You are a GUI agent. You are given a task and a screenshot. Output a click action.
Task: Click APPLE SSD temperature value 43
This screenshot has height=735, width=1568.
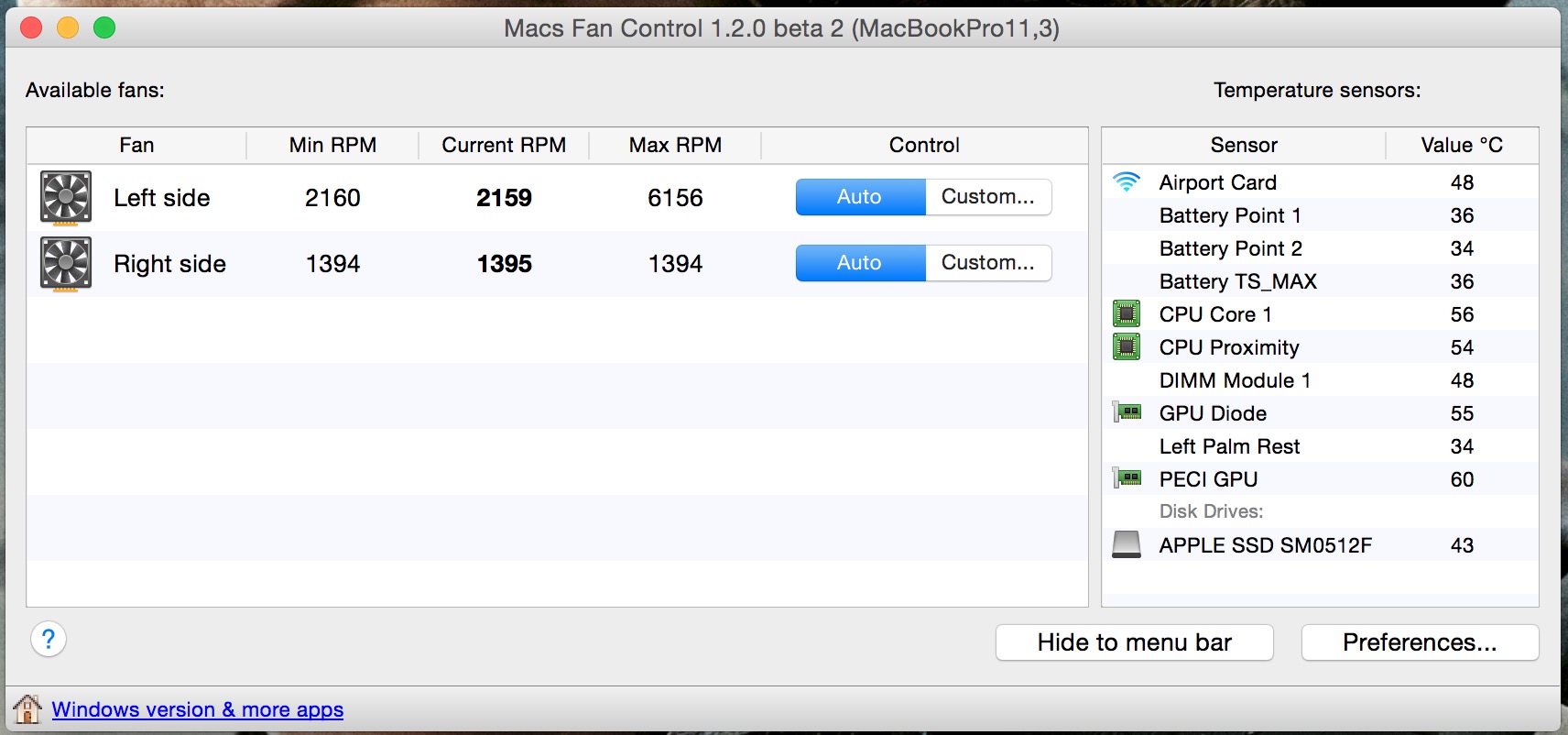pos(1462,545)
